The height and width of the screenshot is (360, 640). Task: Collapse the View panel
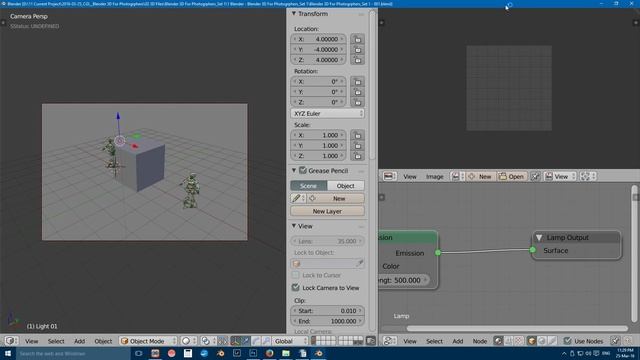(294, 226)
